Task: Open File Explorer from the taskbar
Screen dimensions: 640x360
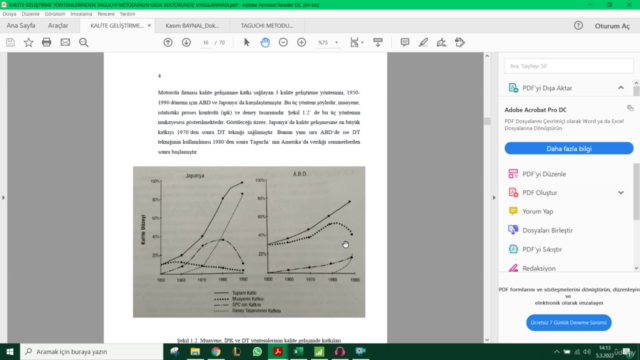Action: [195, 351]
